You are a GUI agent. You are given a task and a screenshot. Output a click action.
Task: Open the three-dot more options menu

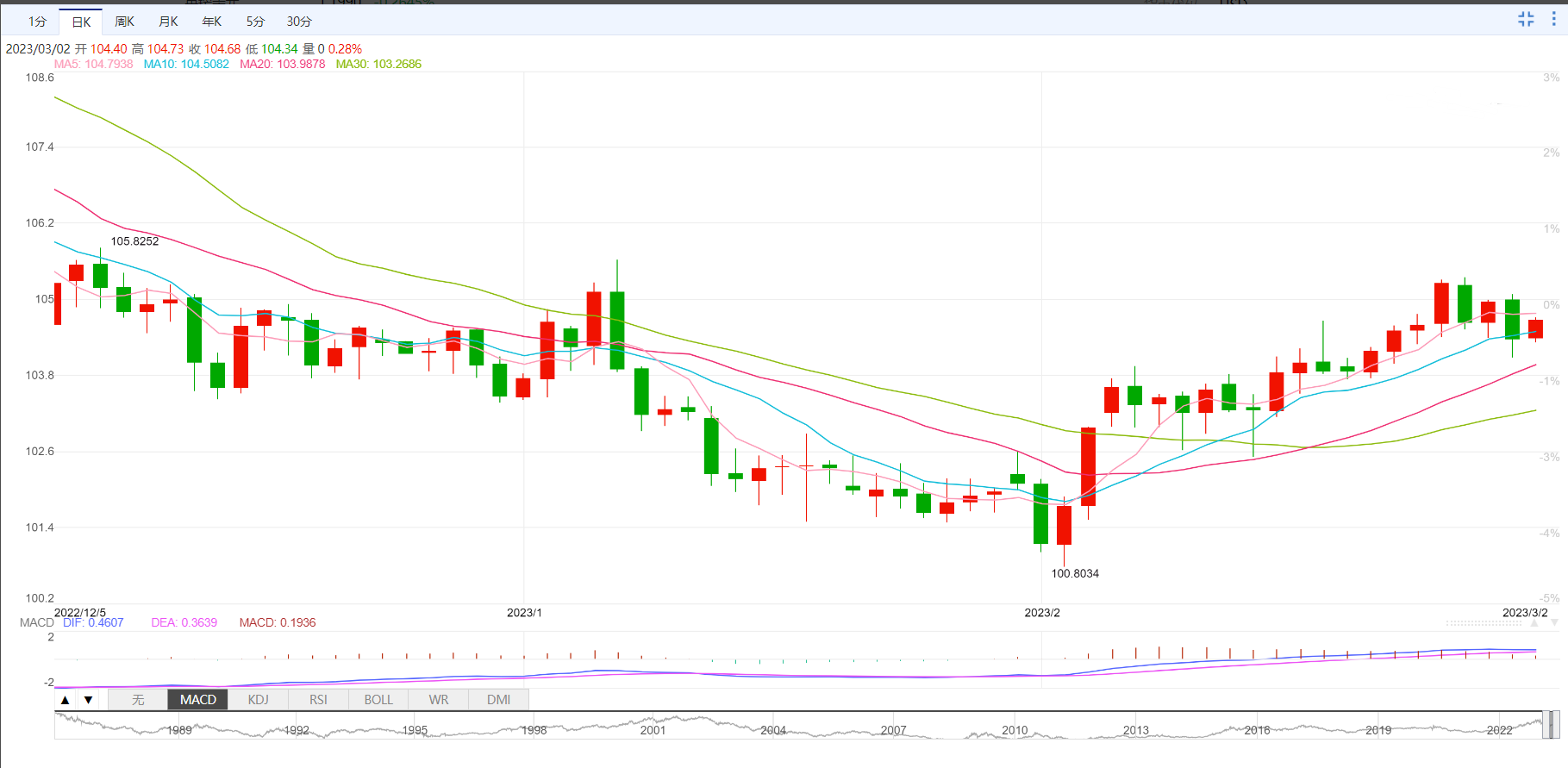[x=1554, y=19]
